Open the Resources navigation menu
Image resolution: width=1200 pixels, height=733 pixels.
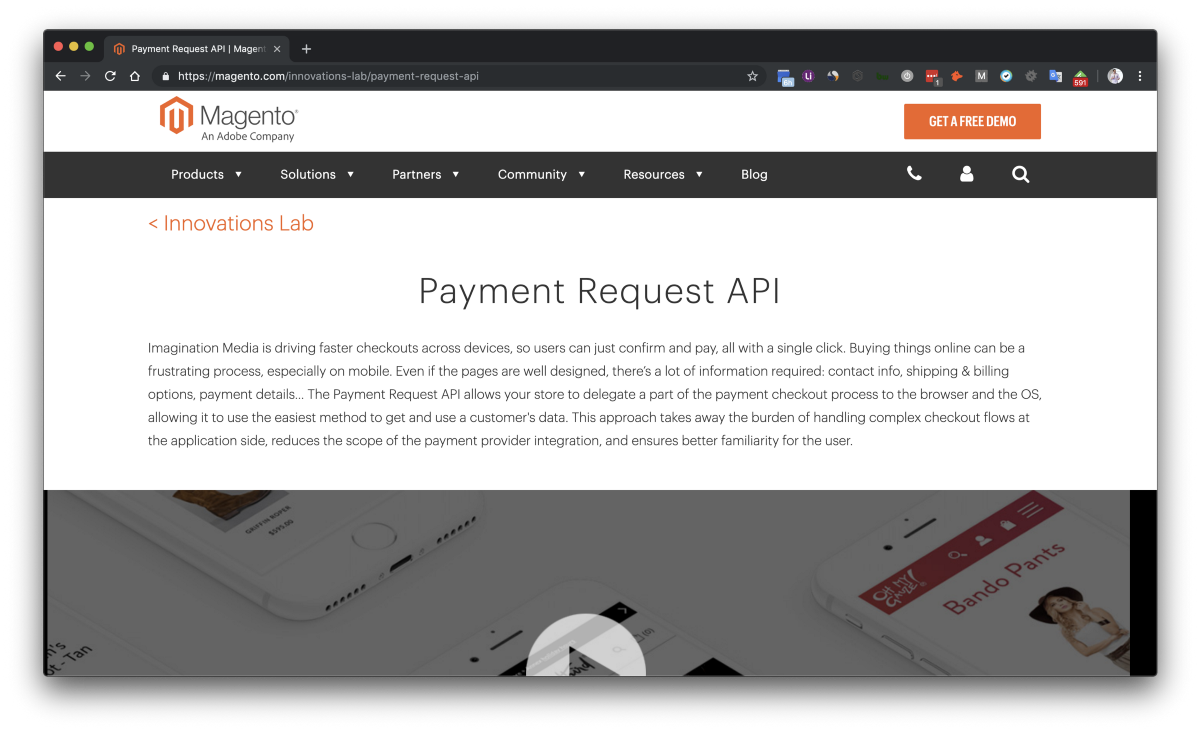point(662,174)
